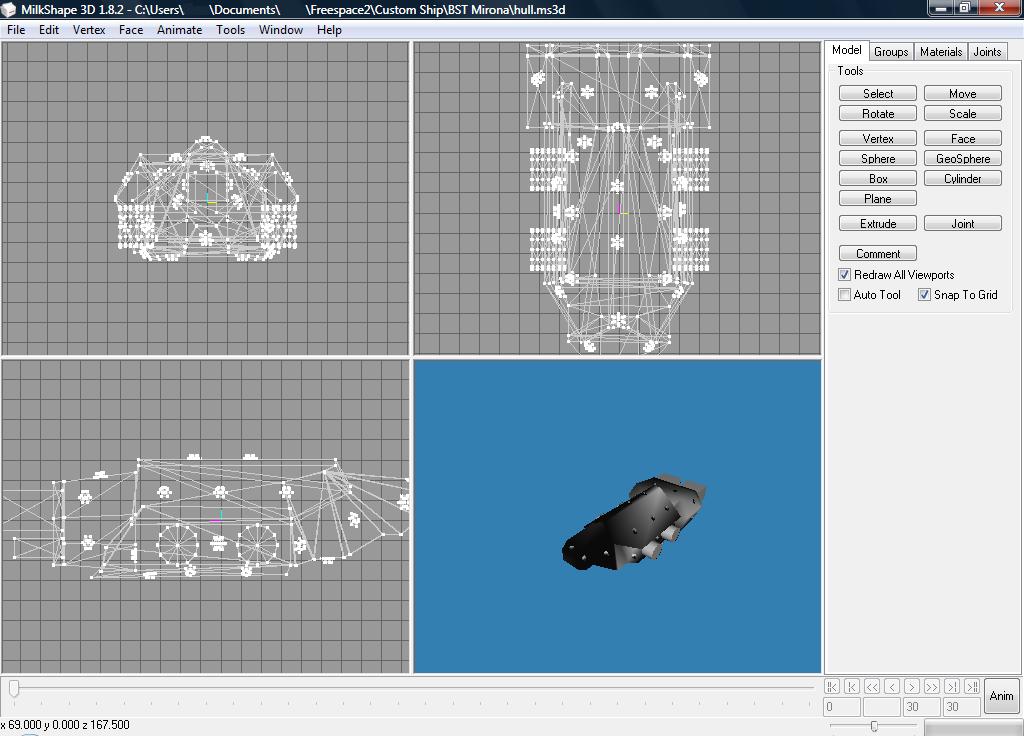Image resolution: width=1024 pixels, height=736 pixels.
Task: Pick the Box primitive button
Action: tap(878, 179)
